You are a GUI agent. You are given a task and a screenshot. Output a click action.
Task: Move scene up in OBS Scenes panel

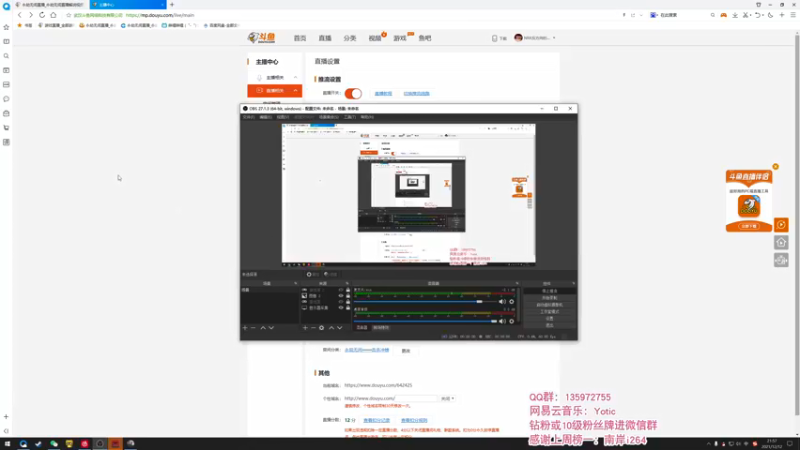[263, 328]
